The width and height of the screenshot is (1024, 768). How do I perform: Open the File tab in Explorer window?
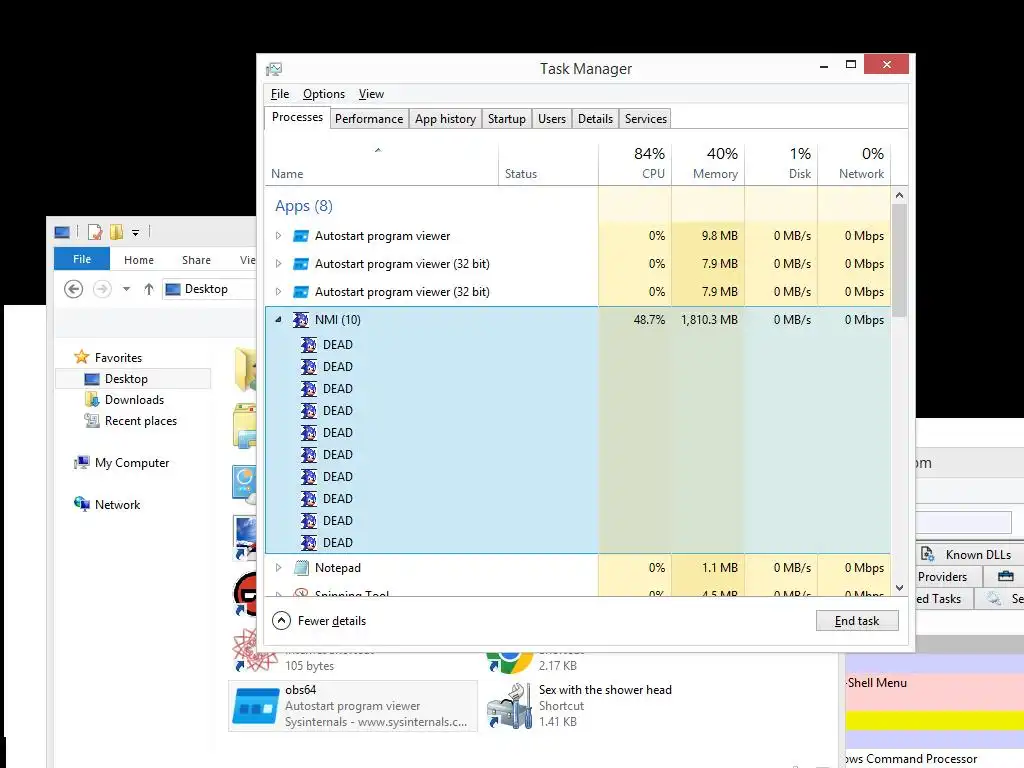click(82, 259)
